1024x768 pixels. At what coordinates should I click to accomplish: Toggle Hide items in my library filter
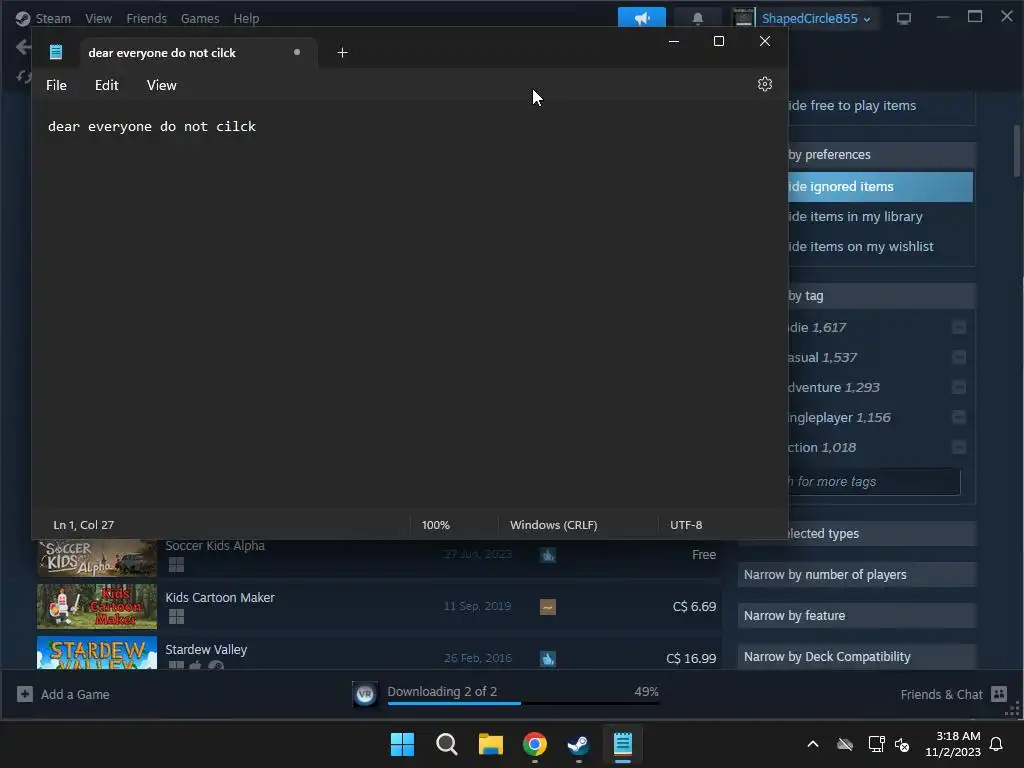tap(880, 216)
